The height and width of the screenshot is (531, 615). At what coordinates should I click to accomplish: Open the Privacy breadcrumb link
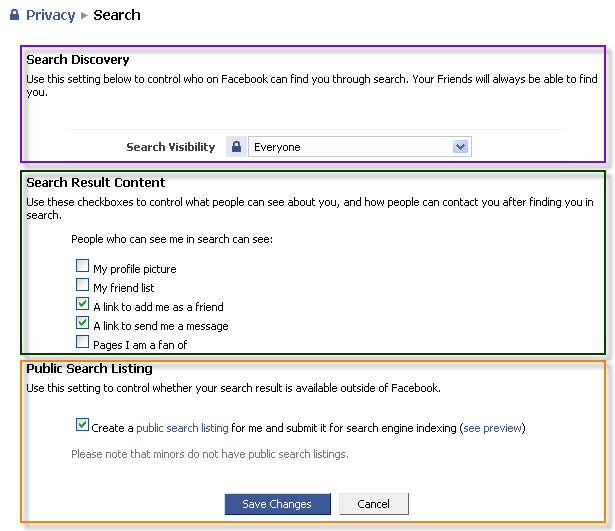pyautogui.click(x=50, y=15)
